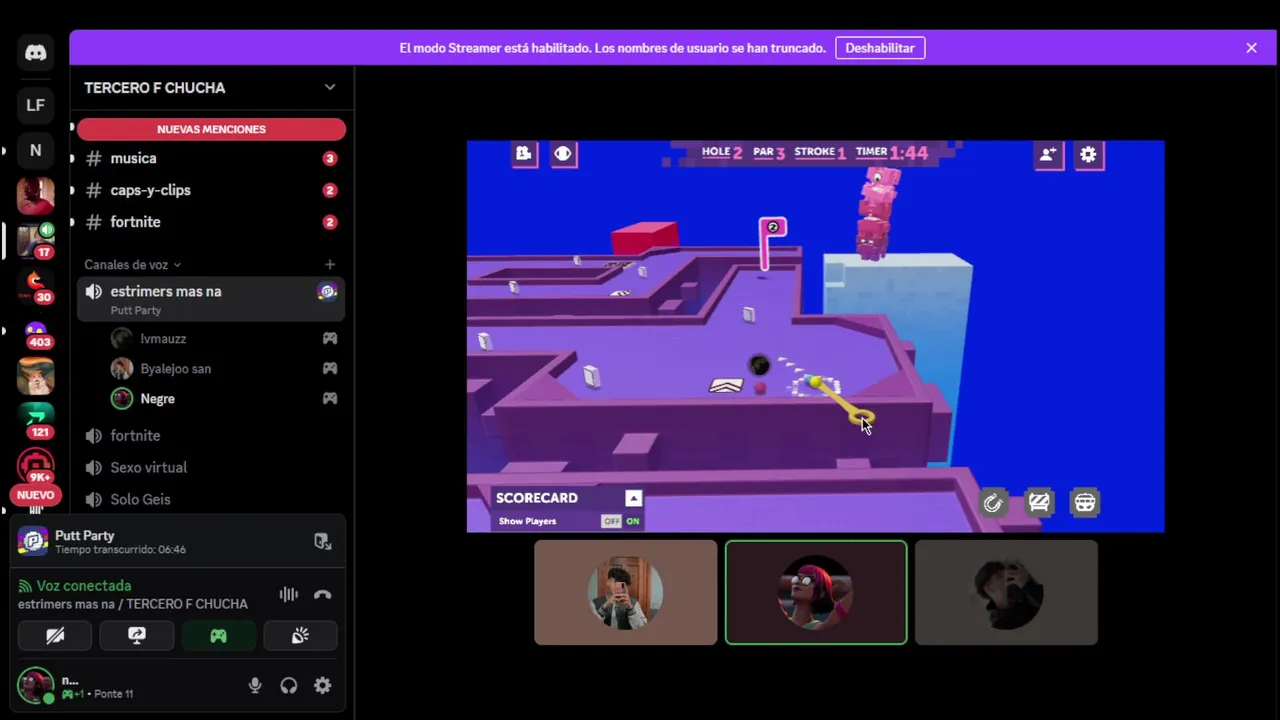Click the yellow golf ball aim handle
The height and width of the screenshot is (720, 1280).
point(863,415)
